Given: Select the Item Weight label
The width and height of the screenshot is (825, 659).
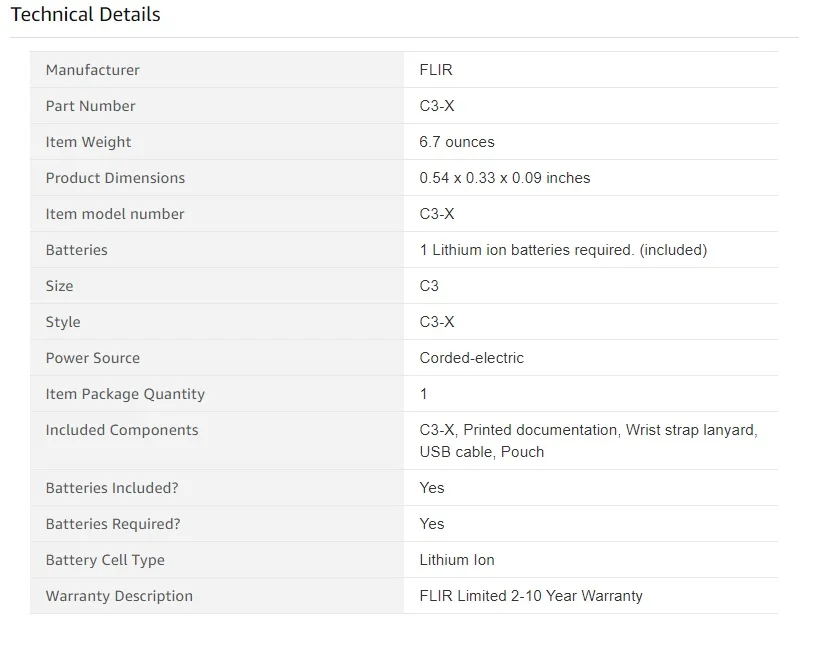Looking at the screenshot, I should [x=88, y=142].
